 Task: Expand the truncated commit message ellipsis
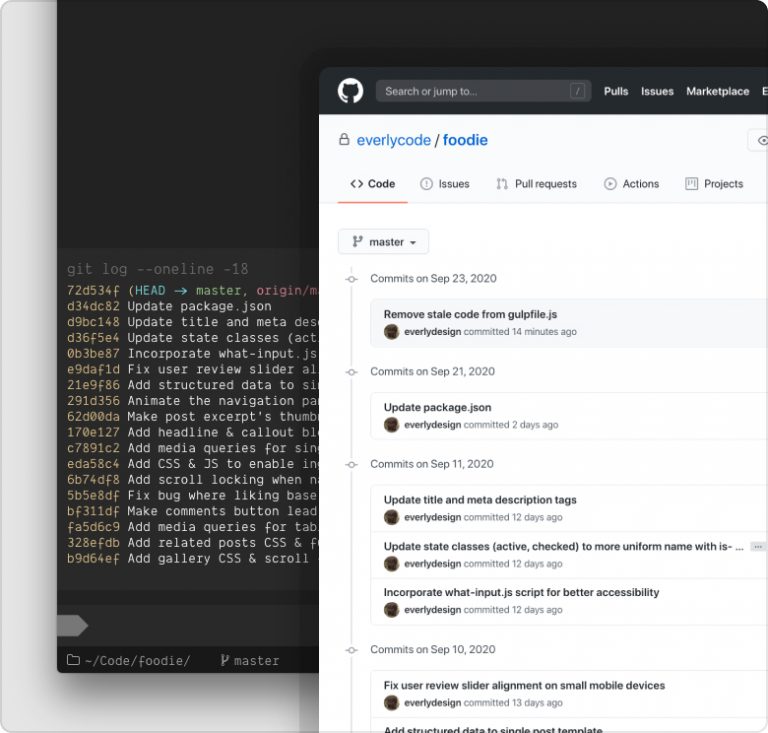pyautogui.click(x=757, y=547)
